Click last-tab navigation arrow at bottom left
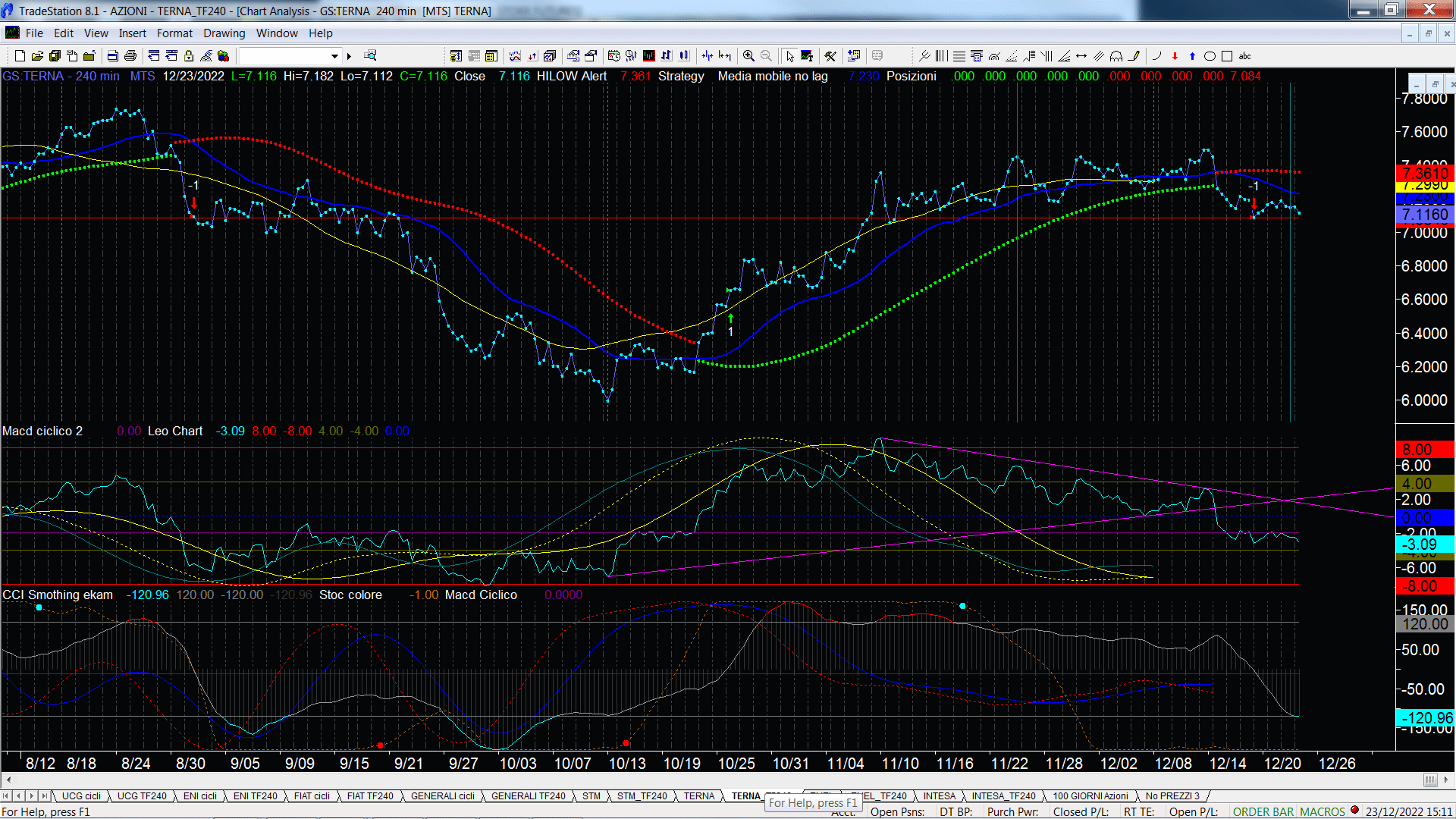 (x=45, y=796)
